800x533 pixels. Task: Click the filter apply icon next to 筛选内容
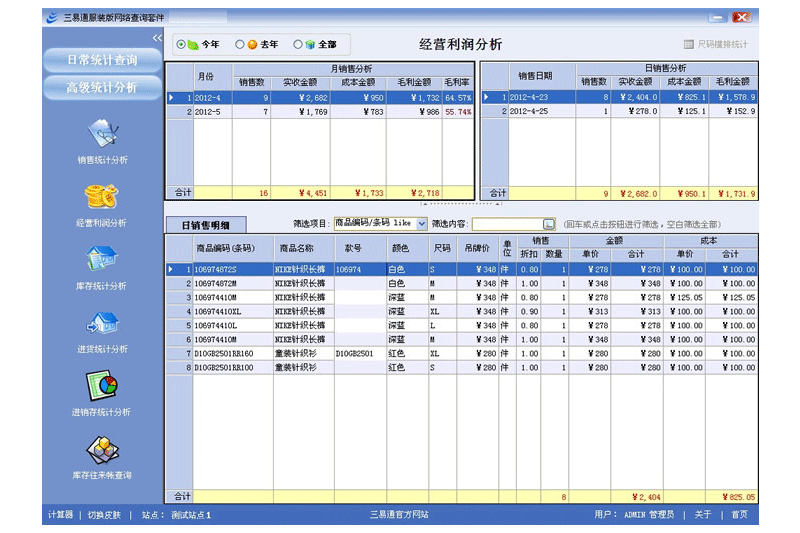(548, 224)
